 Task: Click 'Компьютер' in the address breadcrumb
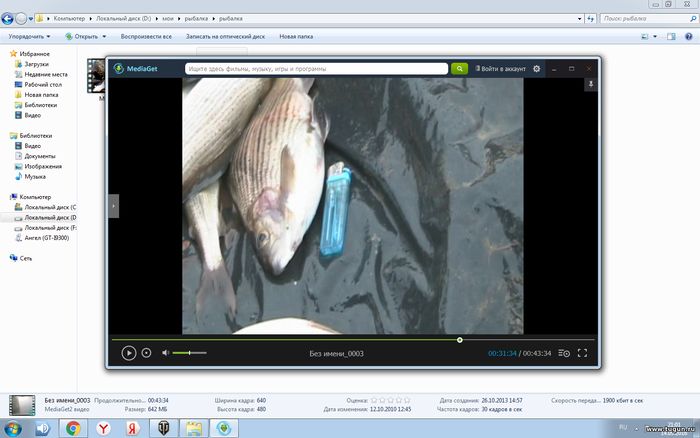(69, 19)
